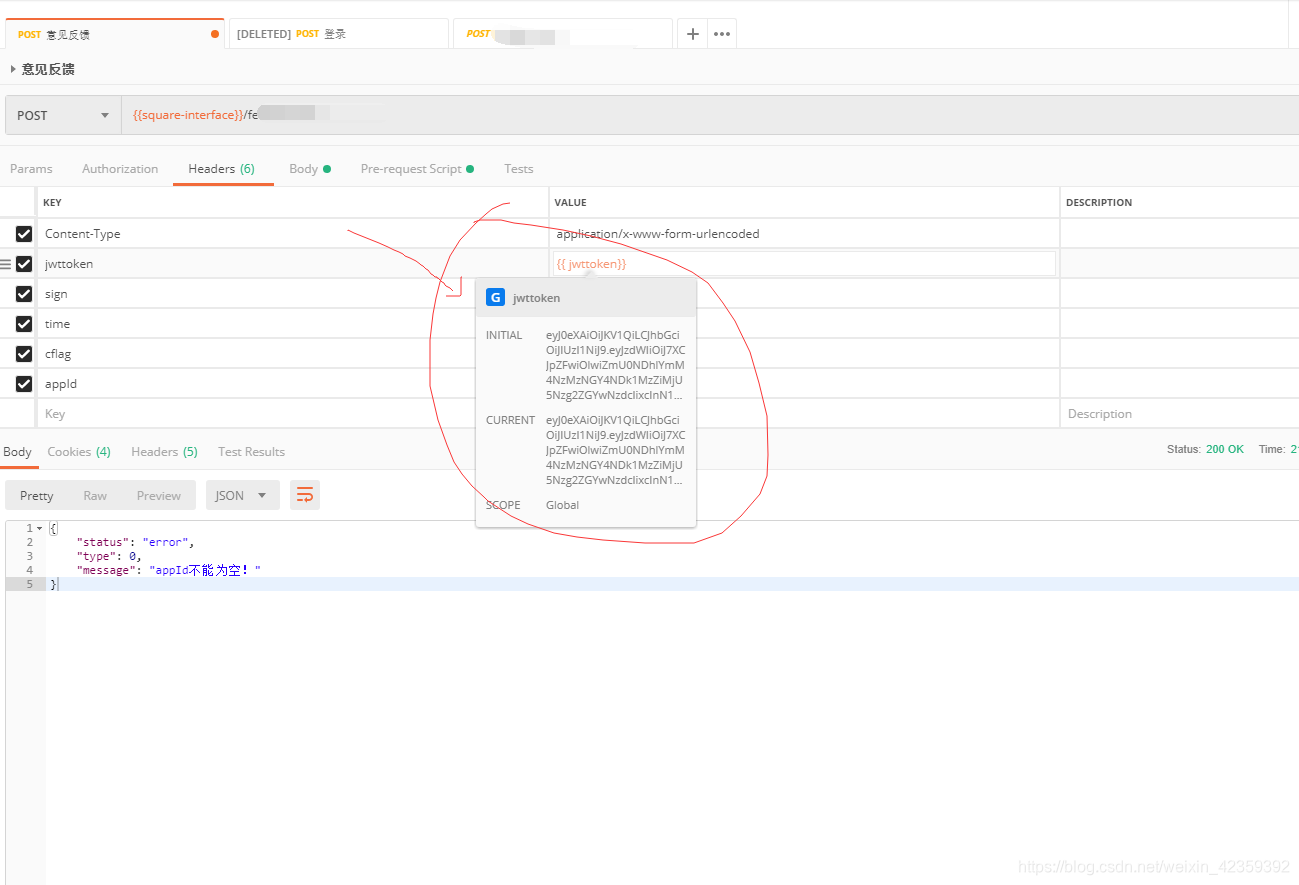This screenshot has height=885, width=1299.
Task: Uncheck the Content-Type header checkbox
Action: (24, 234)
